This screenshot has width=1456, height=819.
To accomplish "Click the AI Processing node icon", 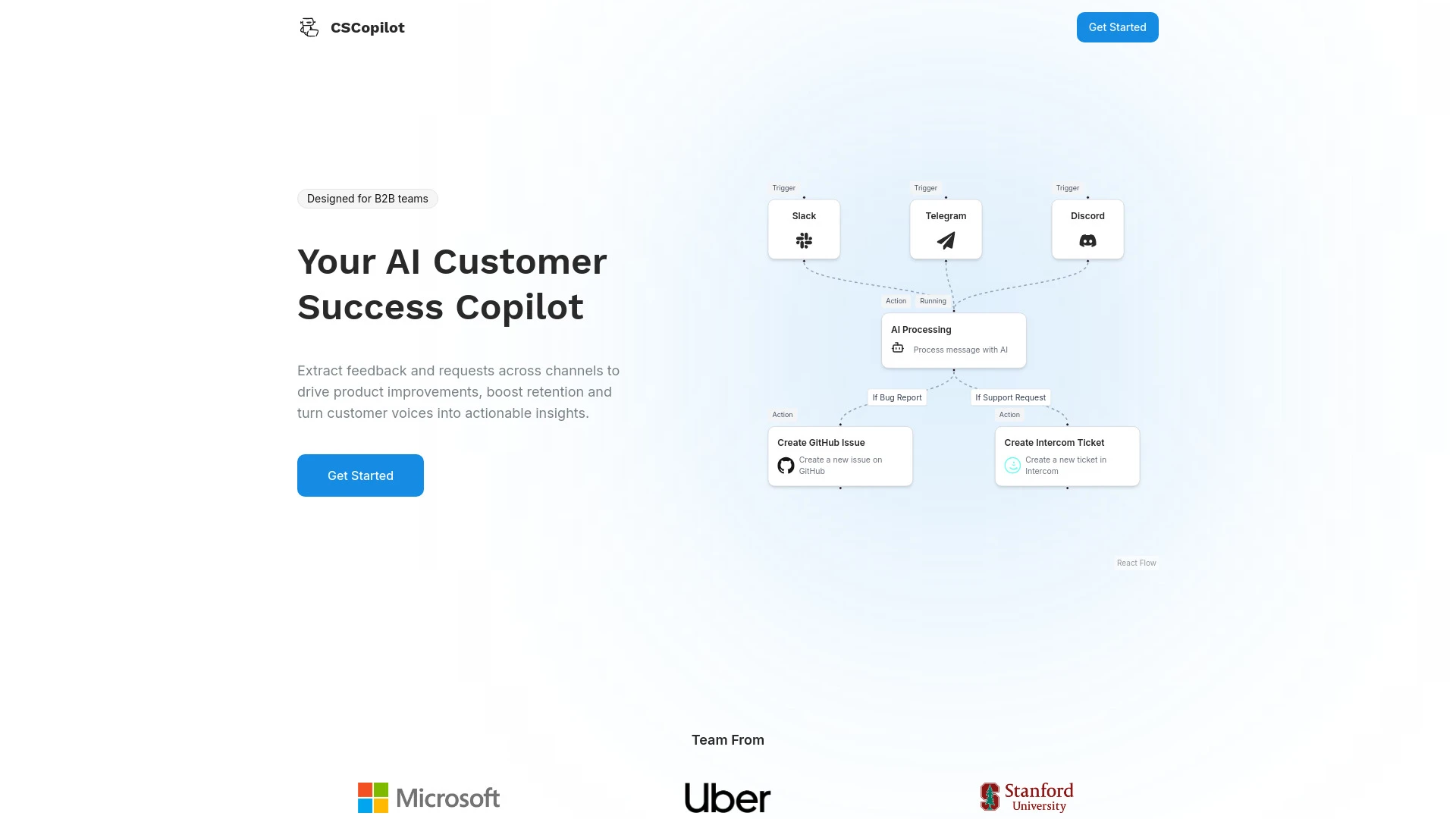I will tap(897, 347).
